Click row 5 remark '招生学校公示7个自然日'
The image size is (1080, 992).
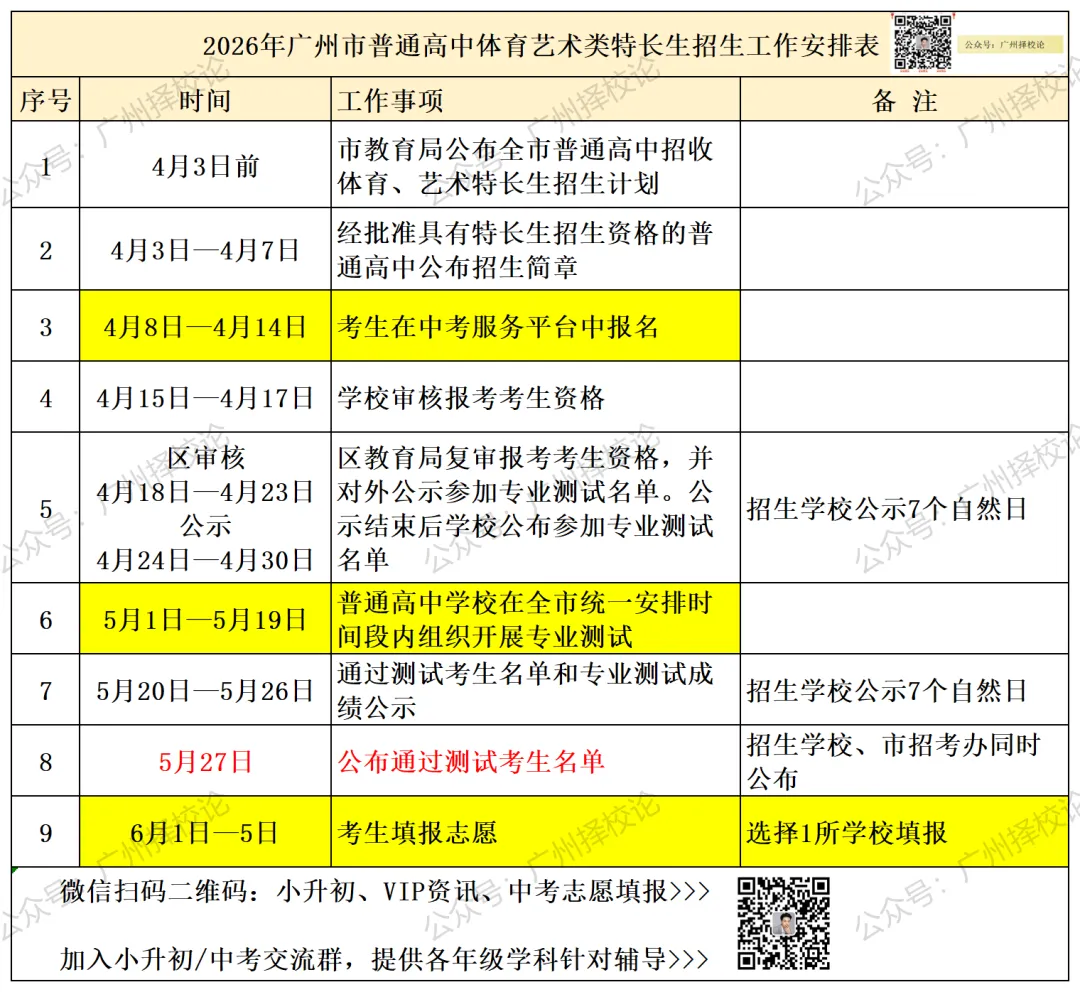904,508
